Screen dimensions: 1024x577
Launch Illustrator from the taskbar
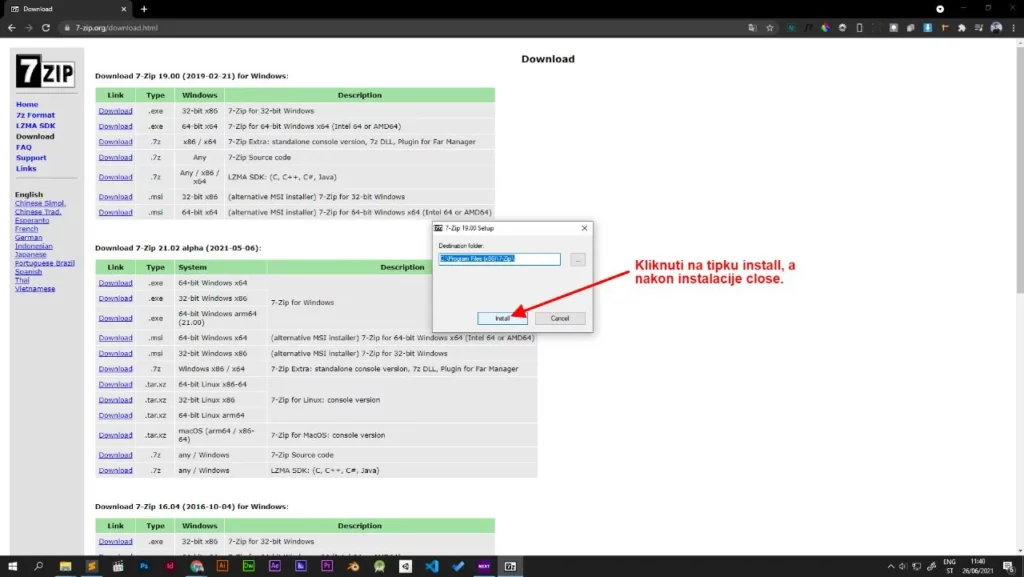coord(222,567)
